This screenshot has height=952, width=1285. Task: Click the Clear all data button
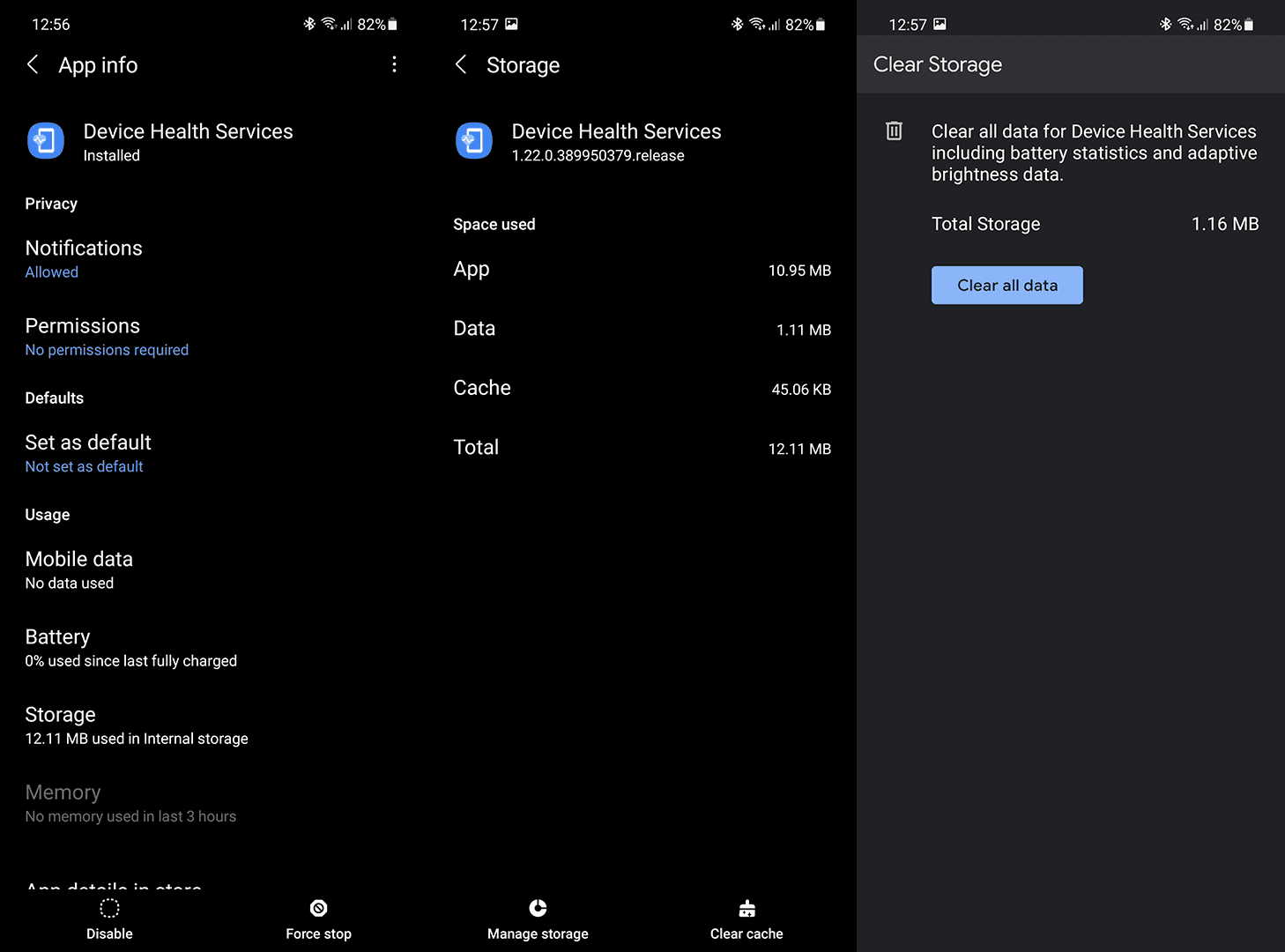pyautogui.click(x=1007, y=286)
